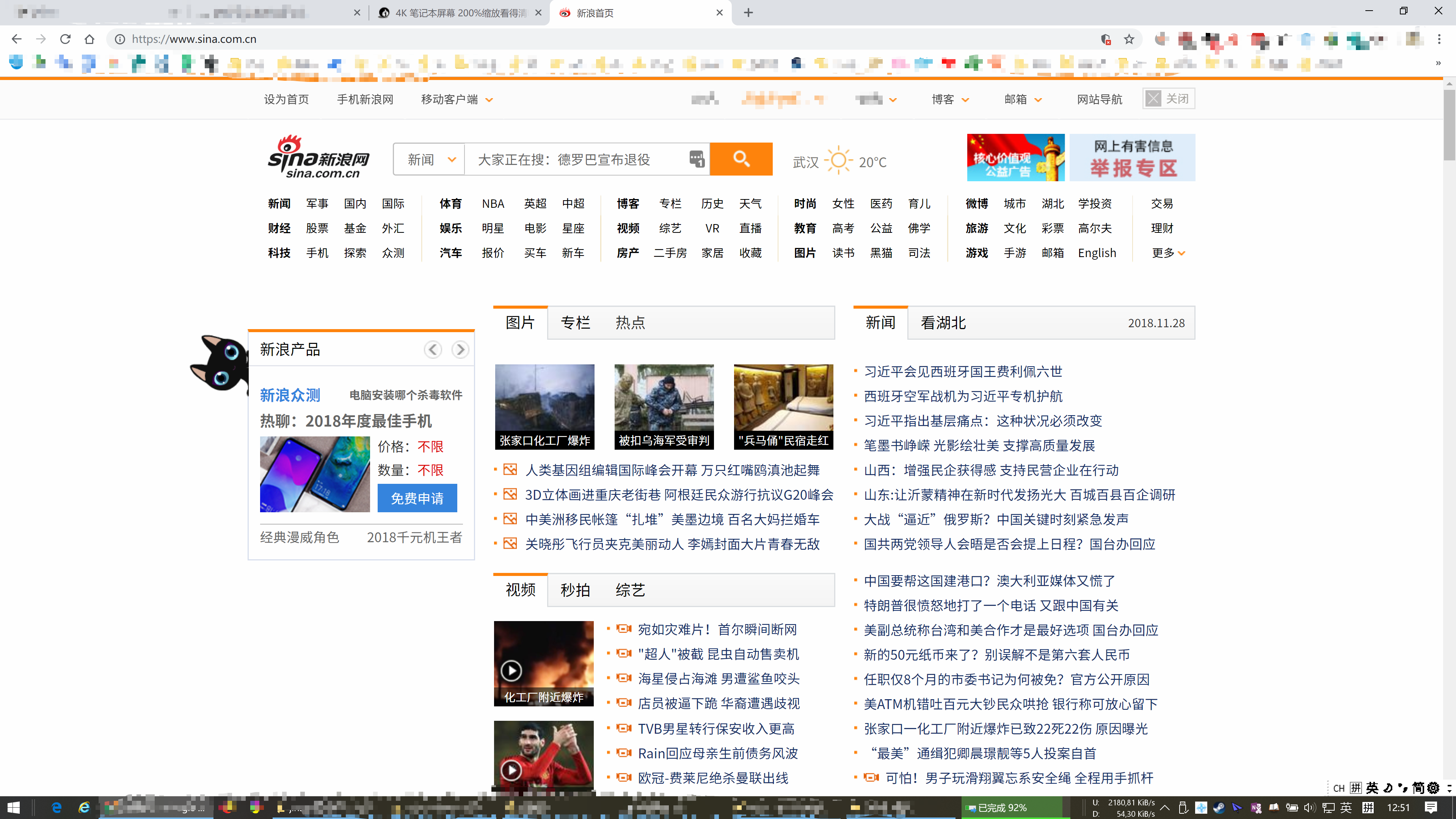Screen dimensions: 1456x819
Task: Click the taskbar volume icon
Action: click(1310, 808)
